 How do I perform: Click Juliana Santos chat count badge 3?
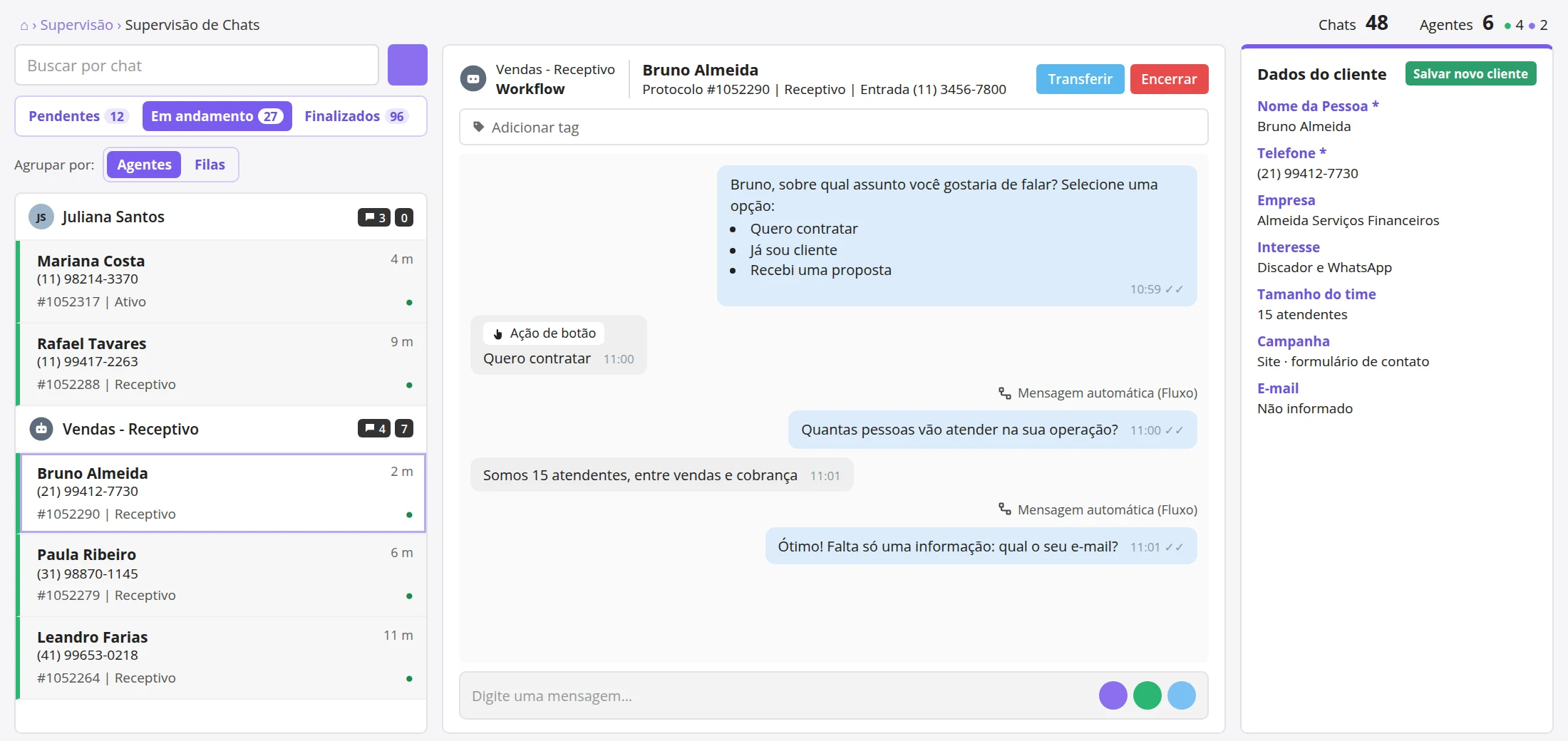[374, 217]
